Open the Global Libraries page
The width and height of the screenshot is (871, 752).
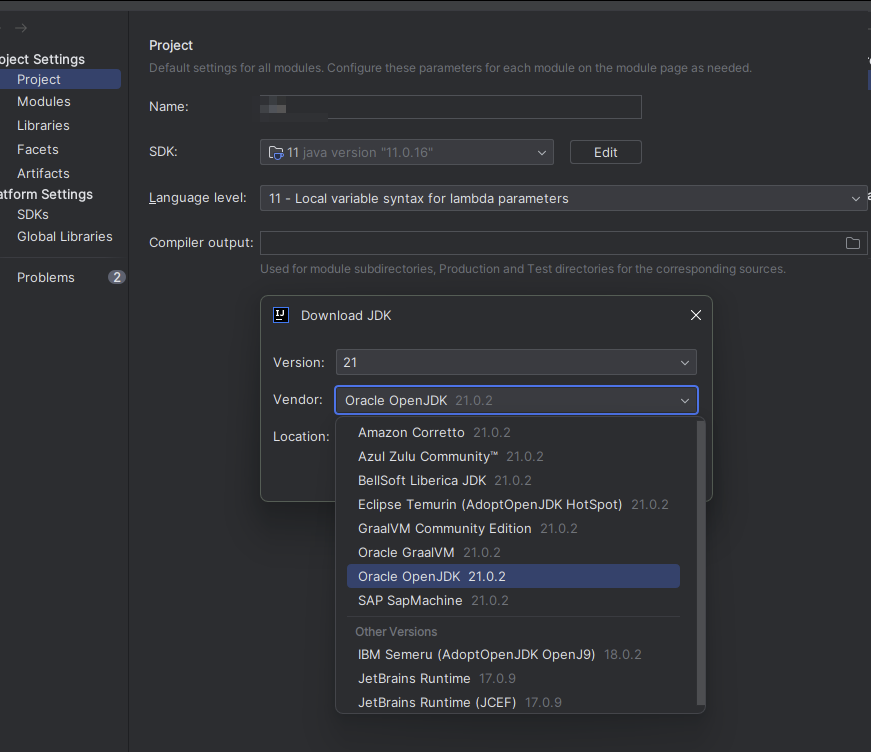(64, 237)
